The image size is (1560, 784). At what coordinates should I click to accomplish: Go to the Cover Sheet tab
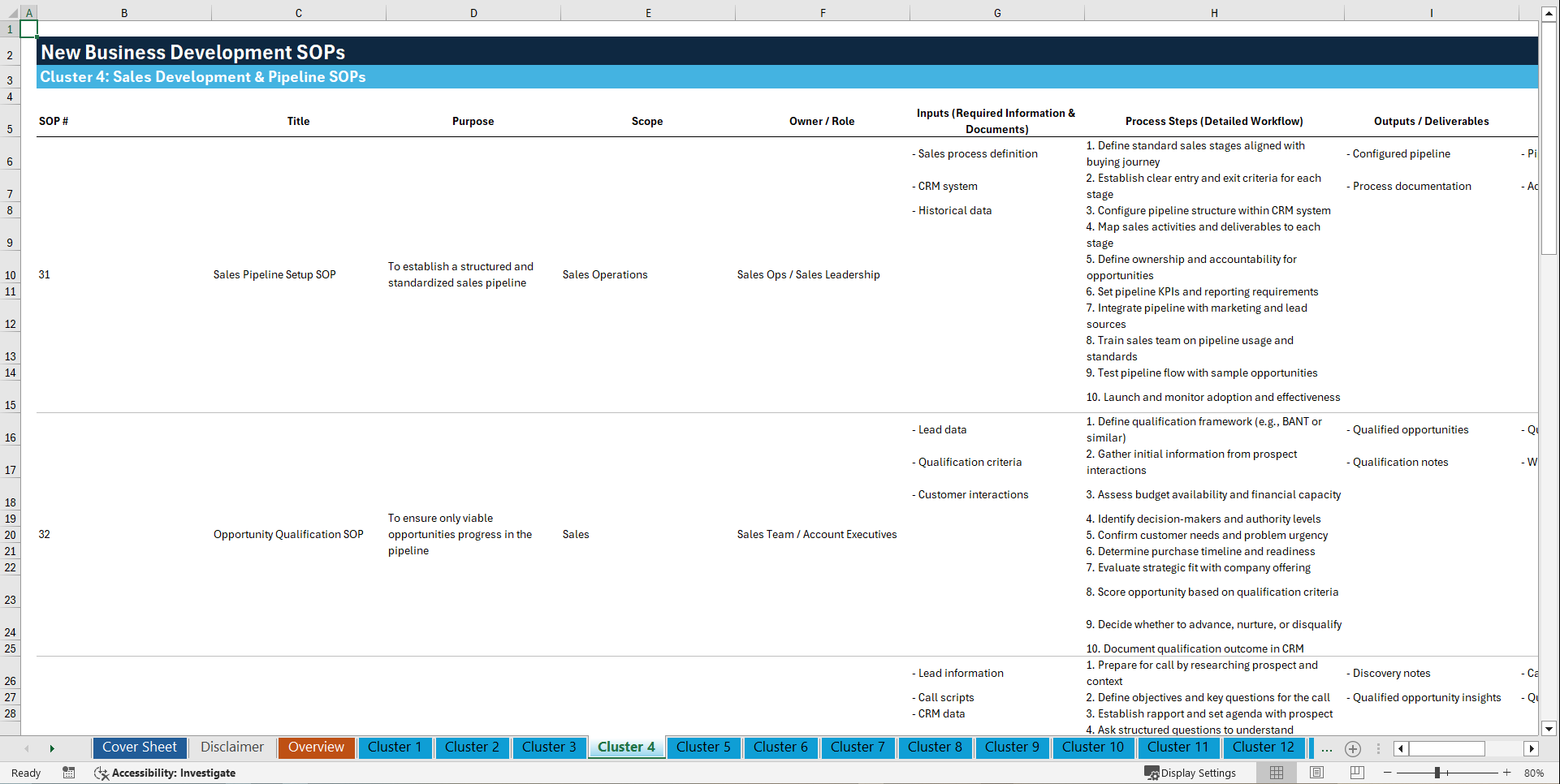(x=139, y=747)
